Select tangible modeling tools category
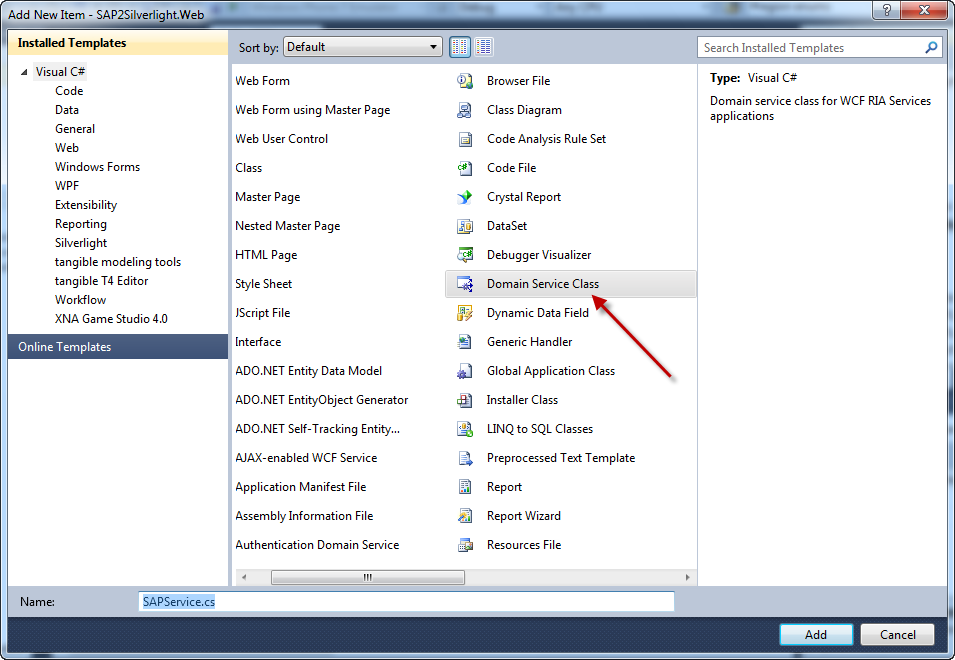955x660 pixels. (x=118, y=262)
